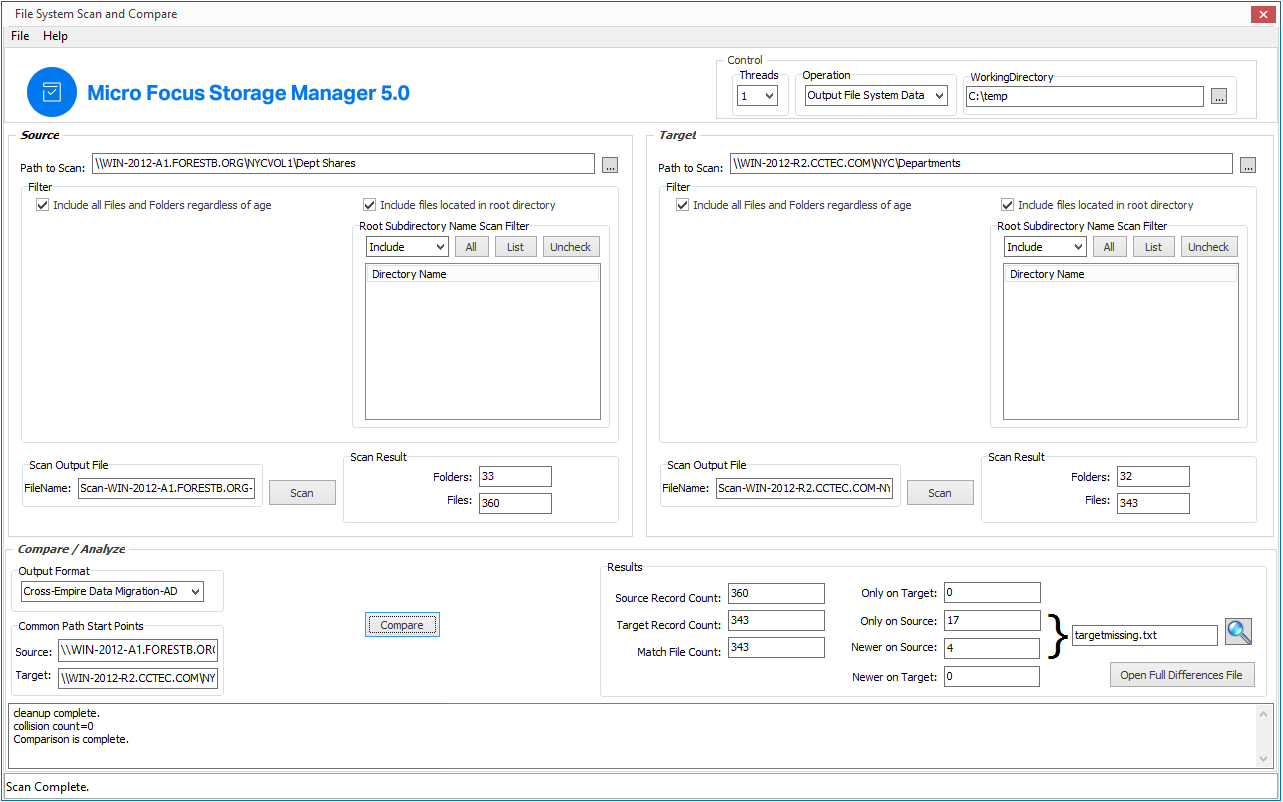This screenshot has height=802, width=1283.
Task: Click the Target Path to Scan field
Action: click(x=980, y=164)
